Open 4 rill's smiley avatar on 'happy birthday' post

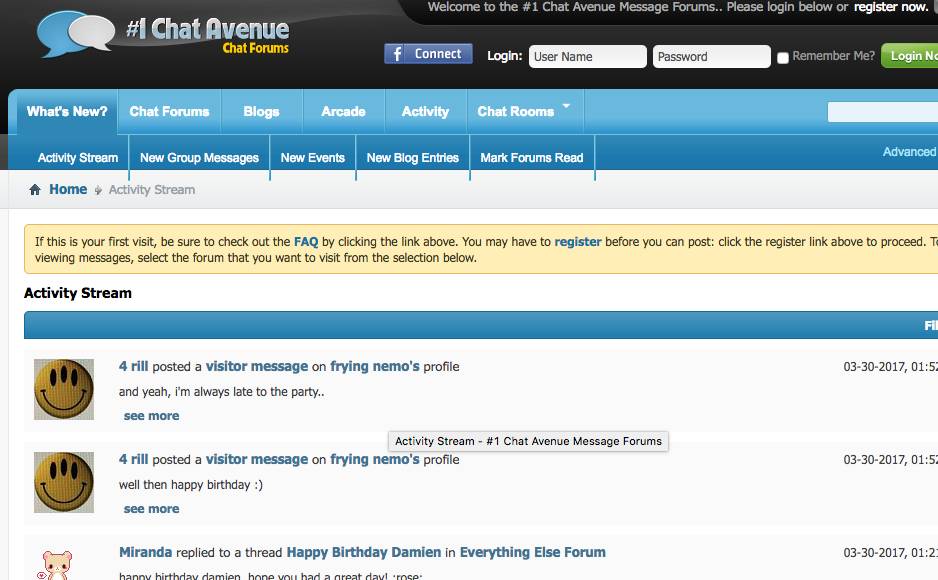(64, 483)
